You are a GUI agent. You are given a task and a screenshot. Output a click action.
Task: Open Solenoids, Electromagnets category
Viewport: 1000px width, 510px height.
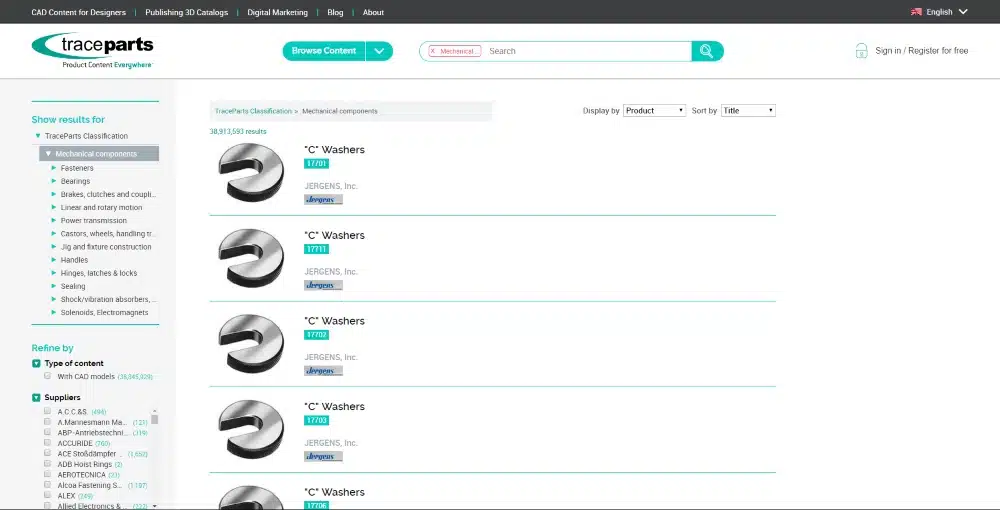click(105, 312)
